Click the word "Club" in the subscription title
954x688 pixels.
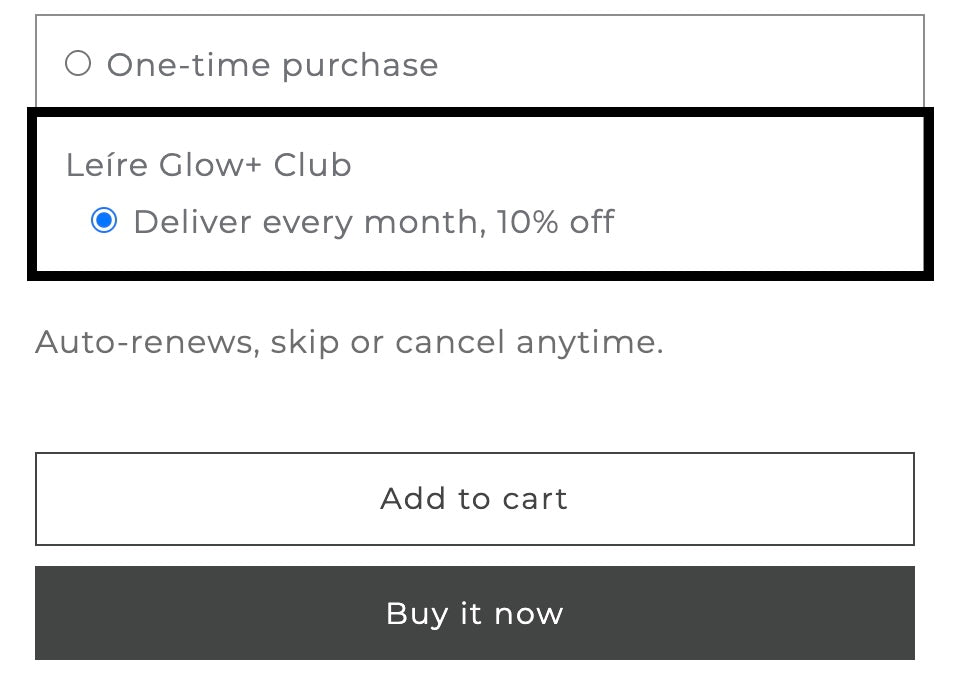coord(312,165)
